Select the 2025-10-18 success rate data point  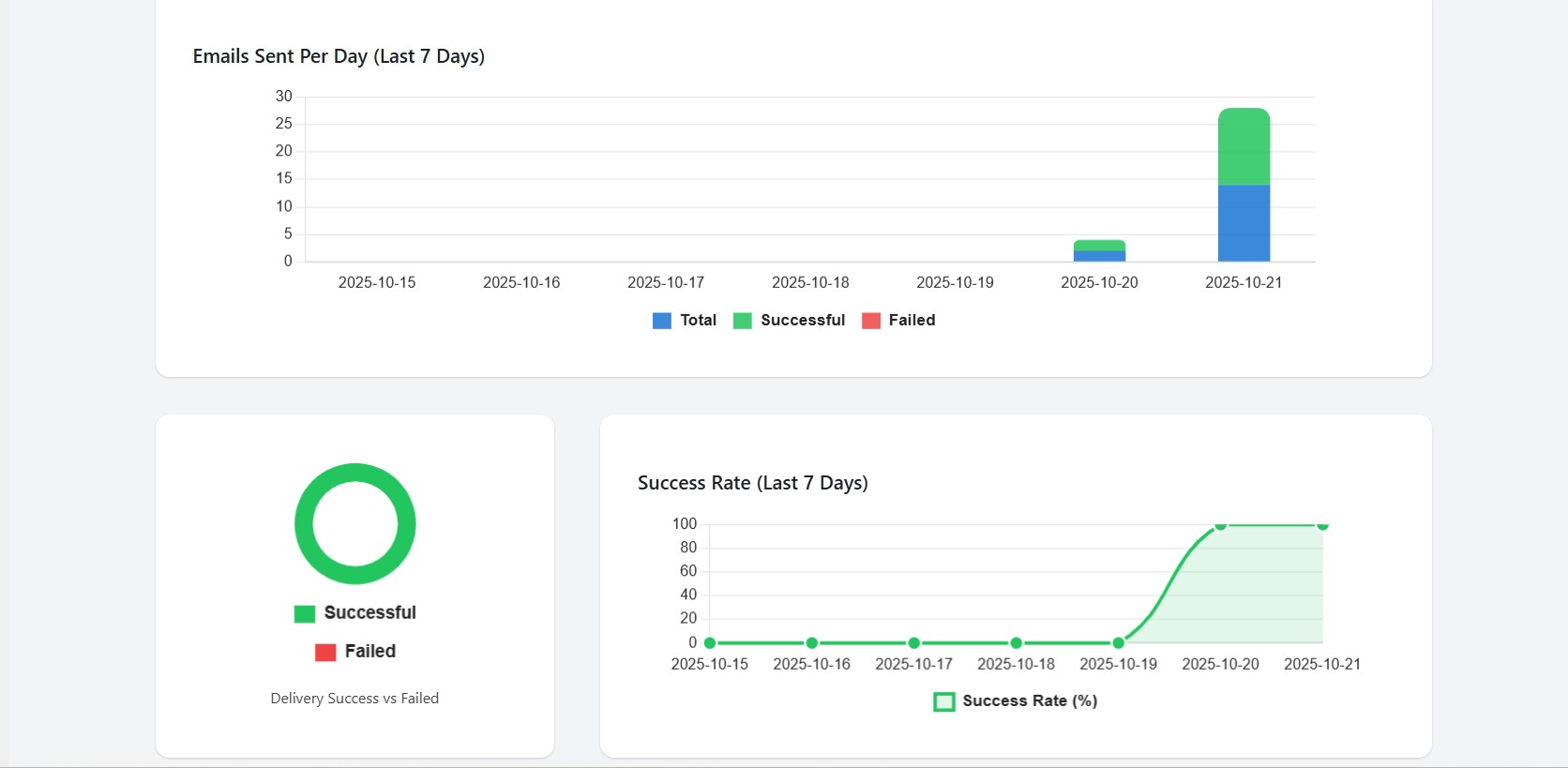coord(1017,643)
